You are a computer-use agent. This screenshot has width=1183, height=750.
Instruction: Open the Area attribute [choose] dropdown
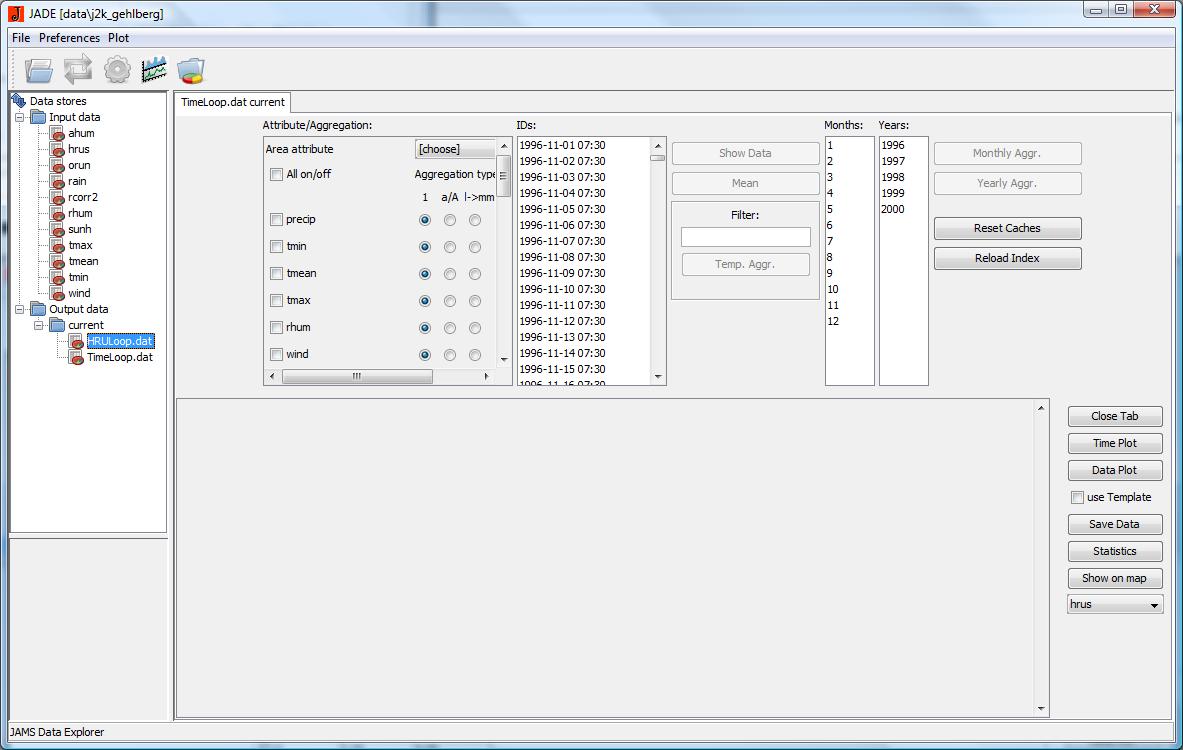(x=456, y=149)
